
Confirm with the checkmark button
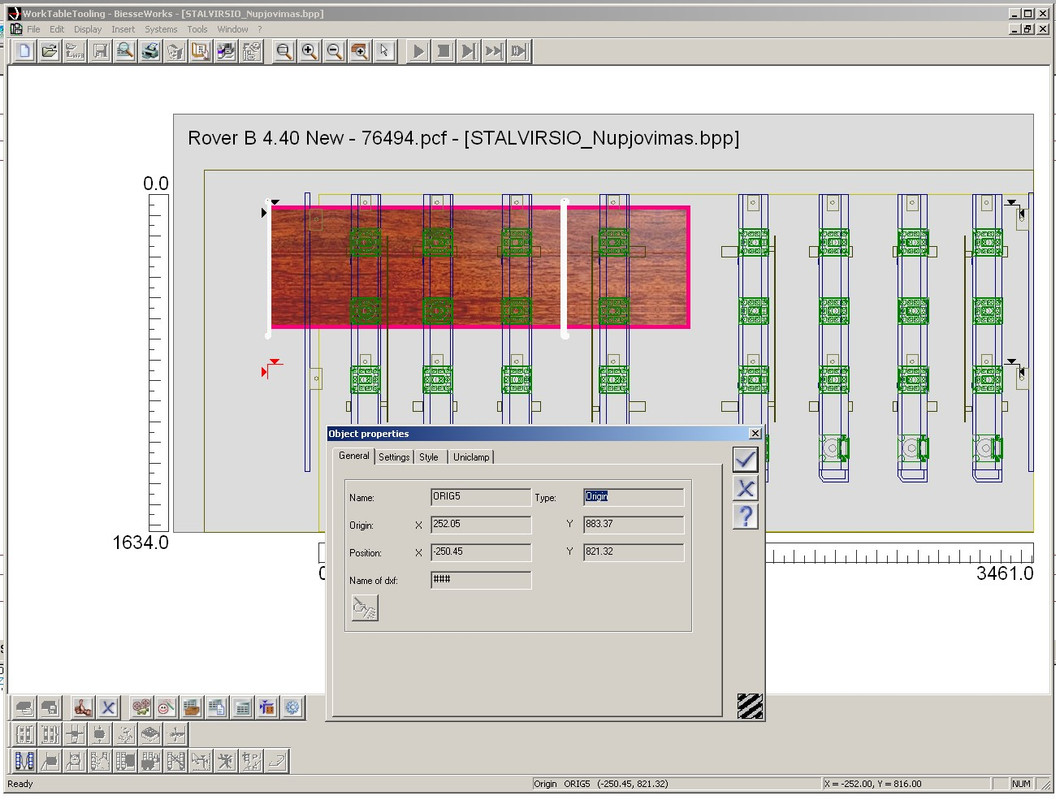(x=745, y=459)
